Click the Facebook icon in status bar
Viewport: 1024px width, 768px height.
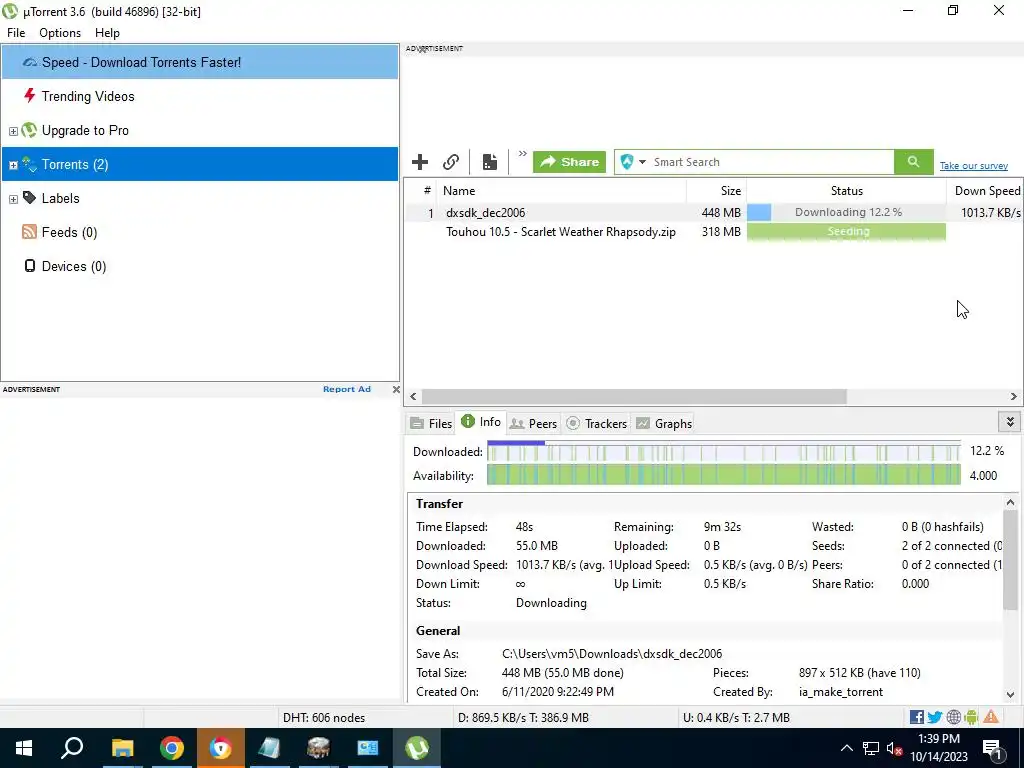(917, 717)
